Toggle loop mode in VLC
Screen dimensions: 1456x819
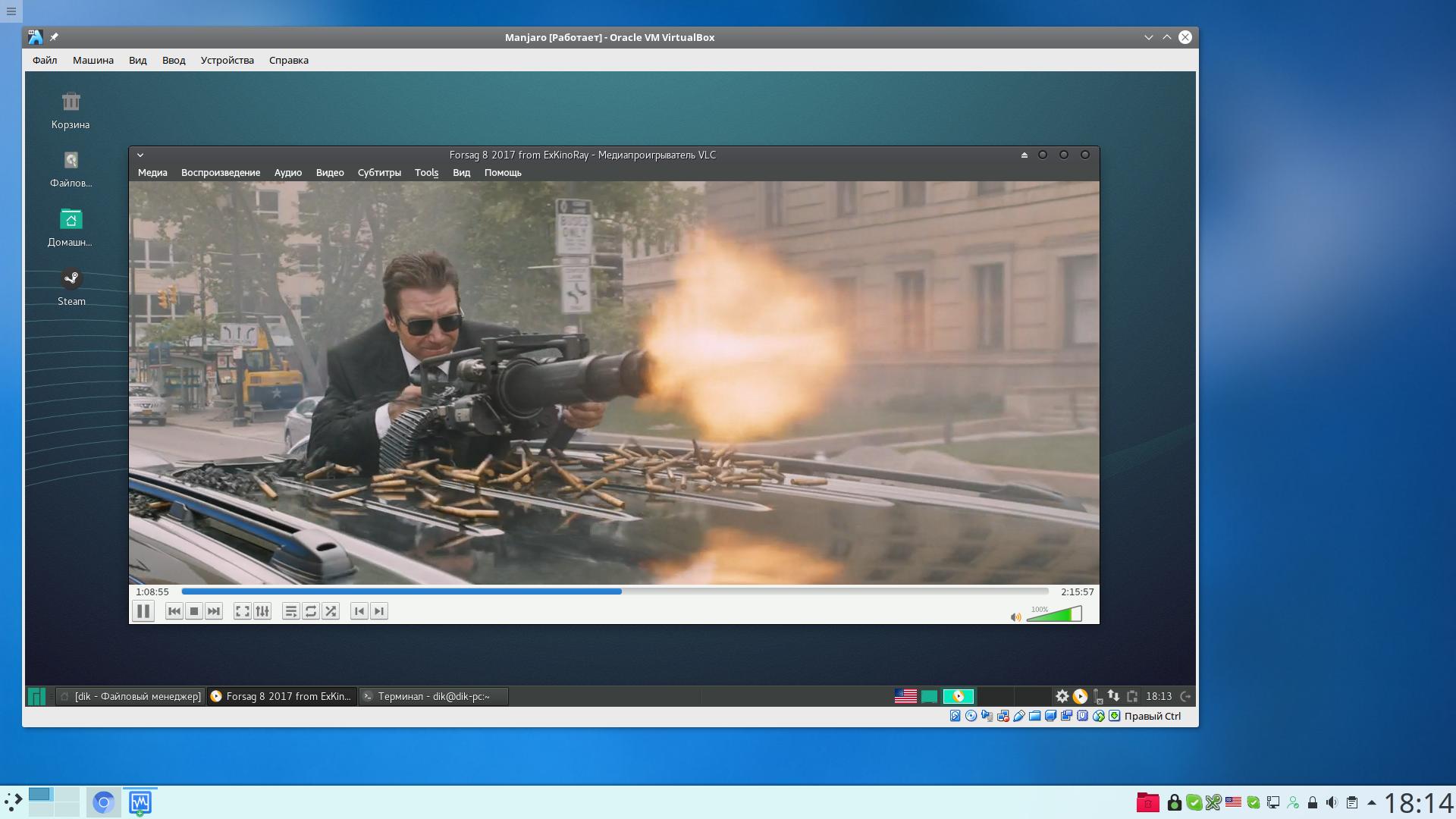(x=311, y=611)
